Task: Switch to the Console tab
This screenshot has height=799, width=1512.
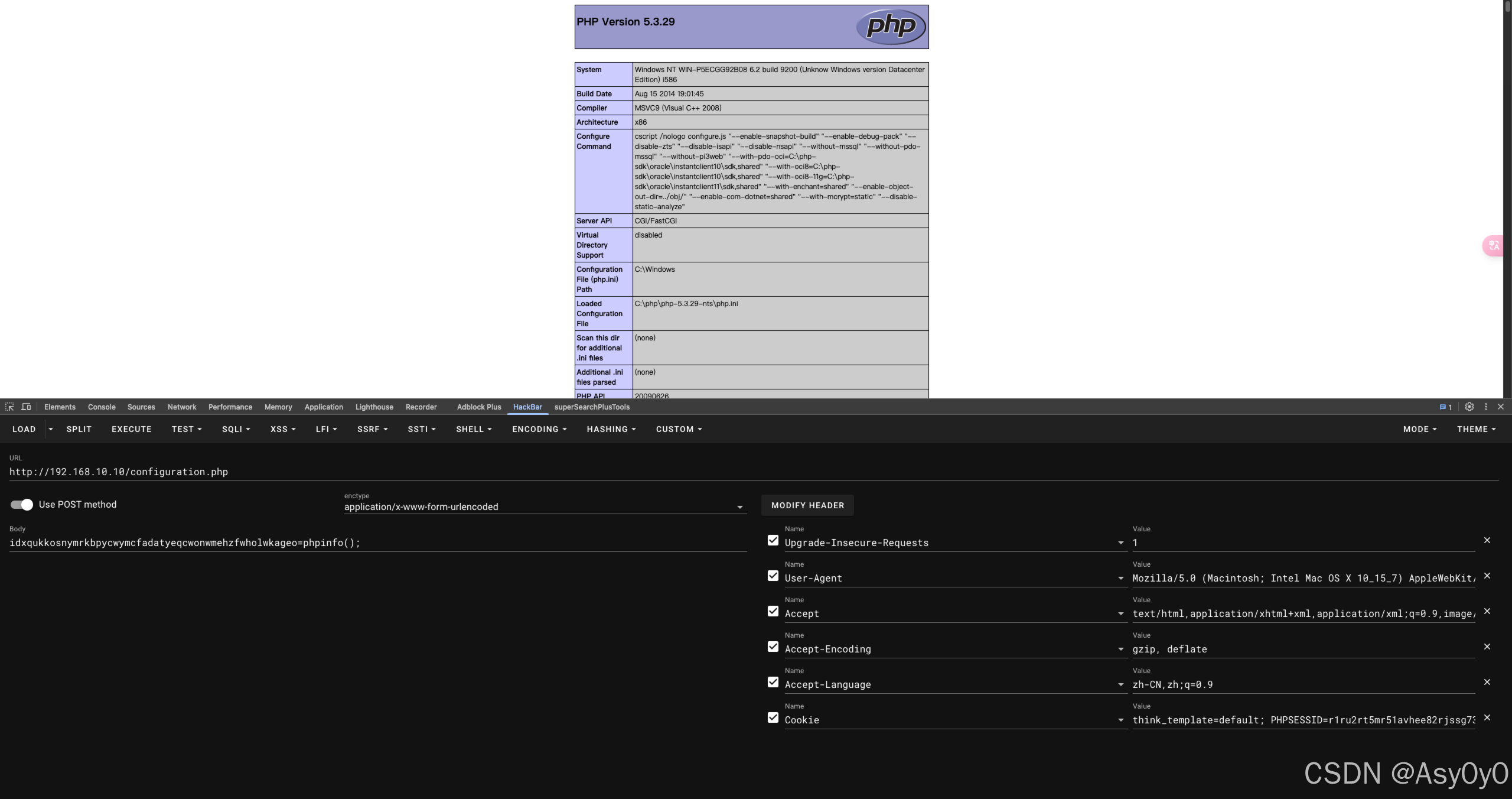Action: pyautogui.click(x=102, y=407)
